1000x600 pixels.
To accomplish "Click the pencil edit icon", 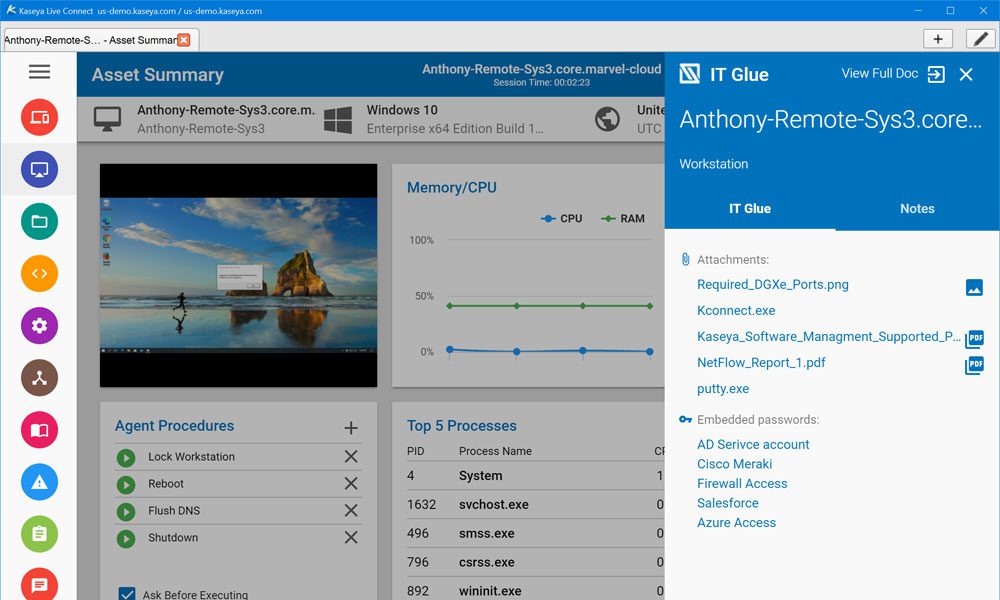I will 980,39.
